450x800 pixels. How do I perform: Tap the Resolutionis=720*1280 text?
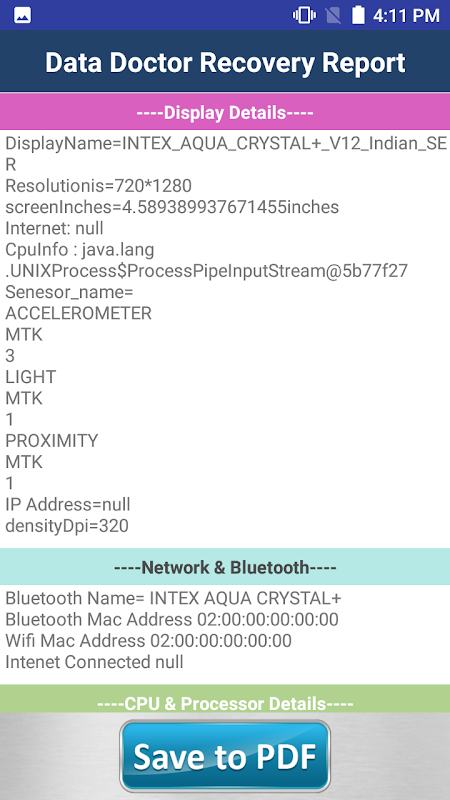click(x=98, y=186)
